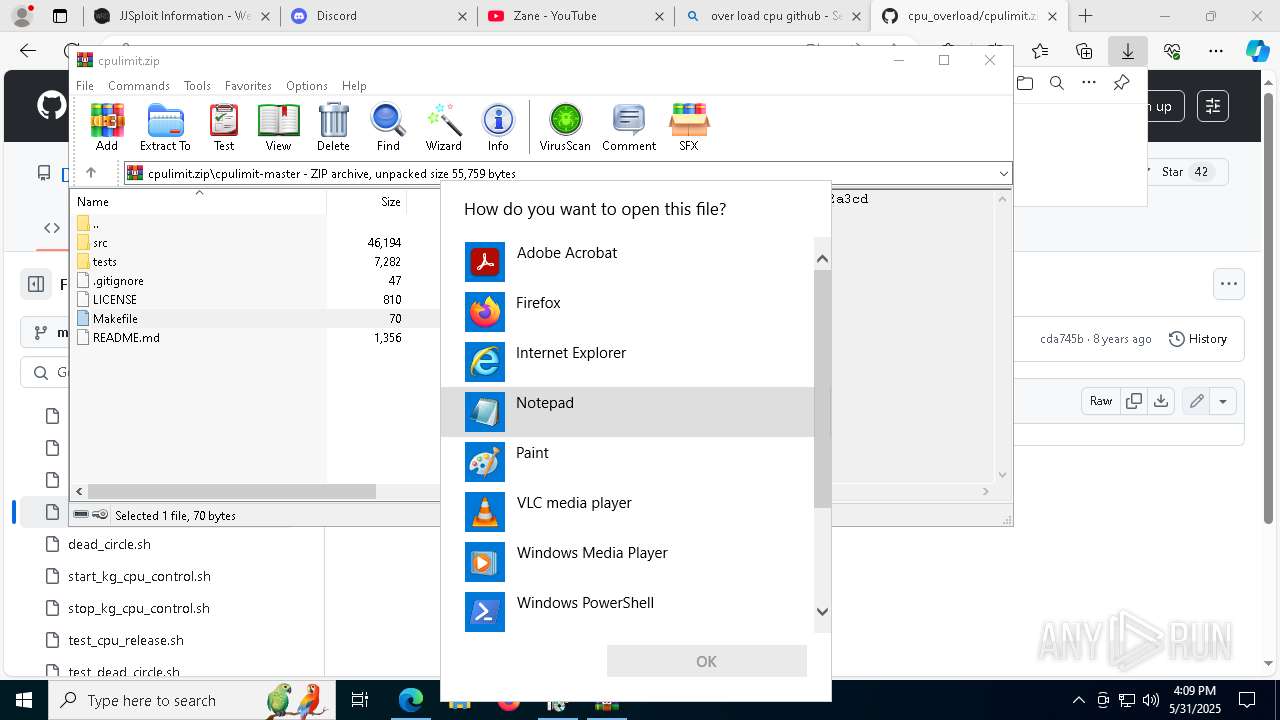Create SFX archive icon

[689, 127]
